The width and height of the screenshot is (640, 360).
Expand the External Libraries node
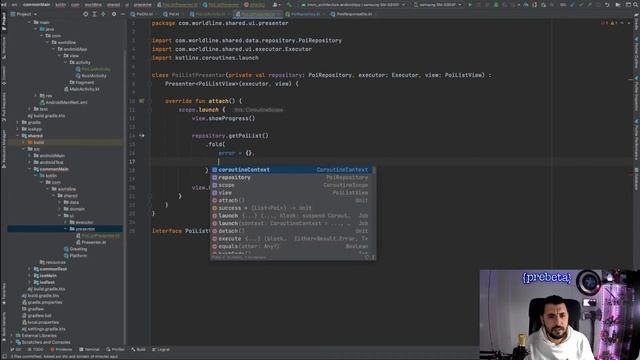tap(12, 336)
